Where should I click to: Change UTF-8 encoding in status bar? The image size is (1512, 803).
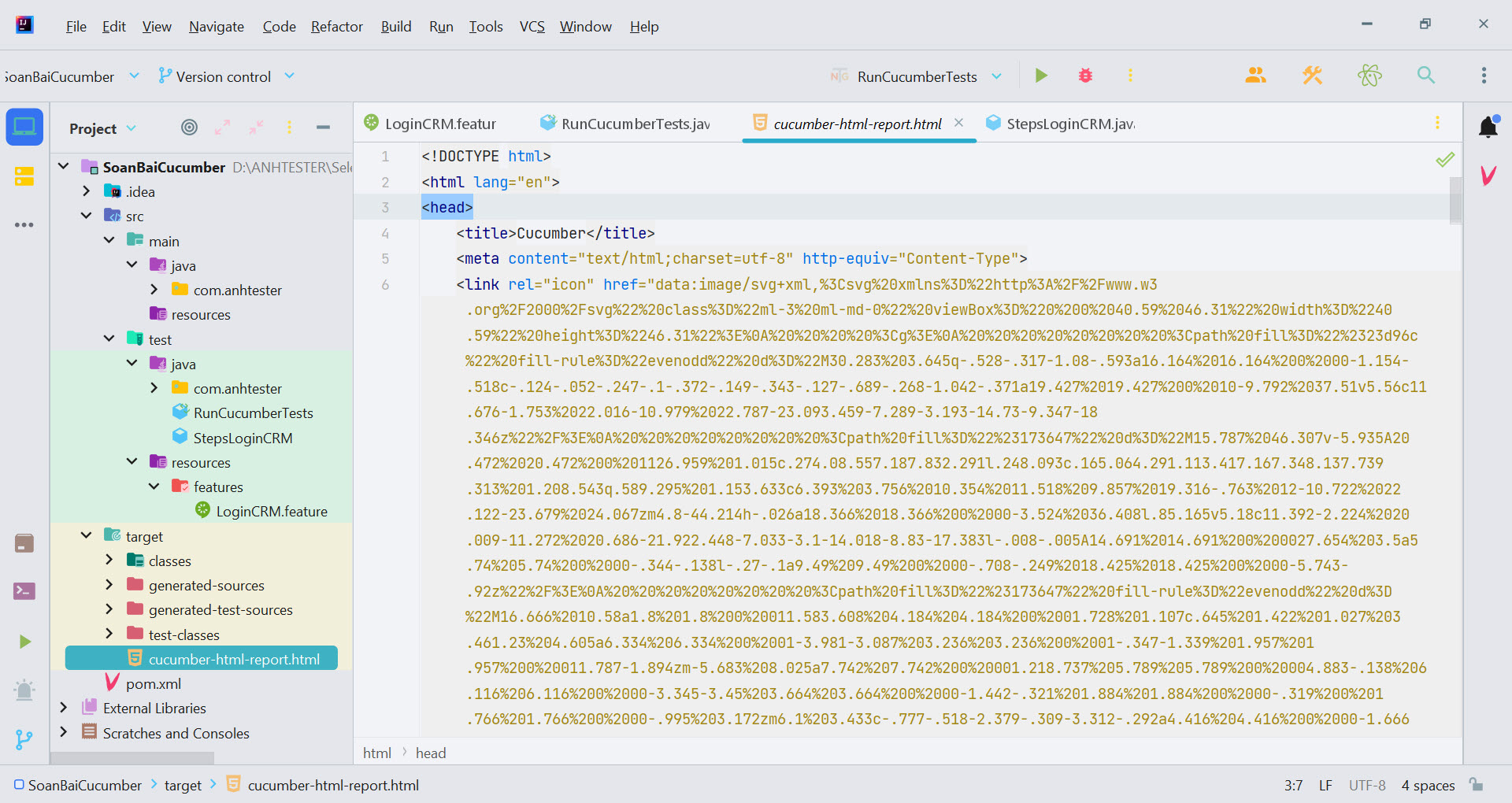[1367, 785]
